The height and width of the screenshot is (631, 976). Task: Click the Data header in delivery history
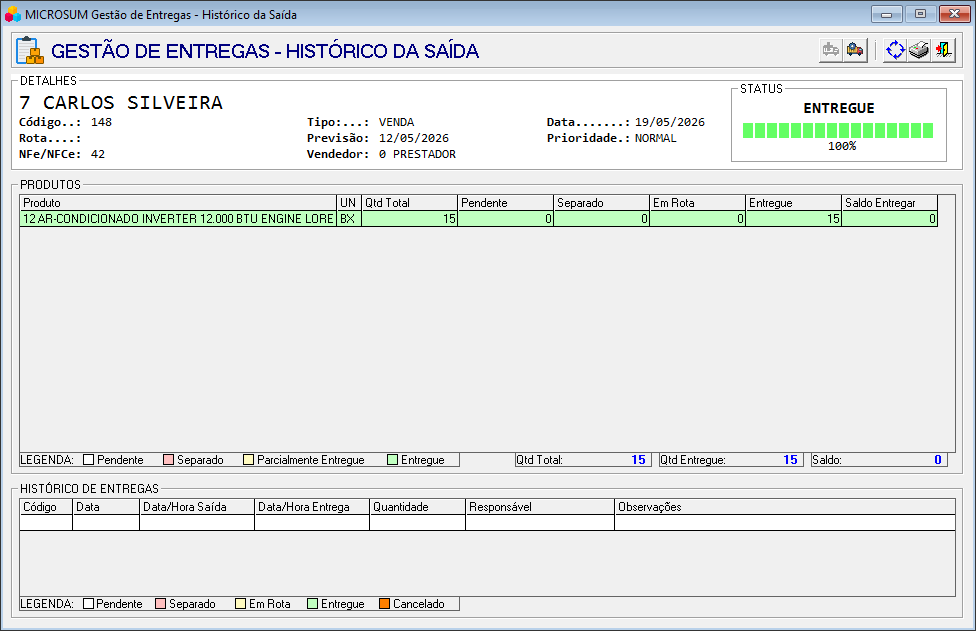click(x=106, y=507)
